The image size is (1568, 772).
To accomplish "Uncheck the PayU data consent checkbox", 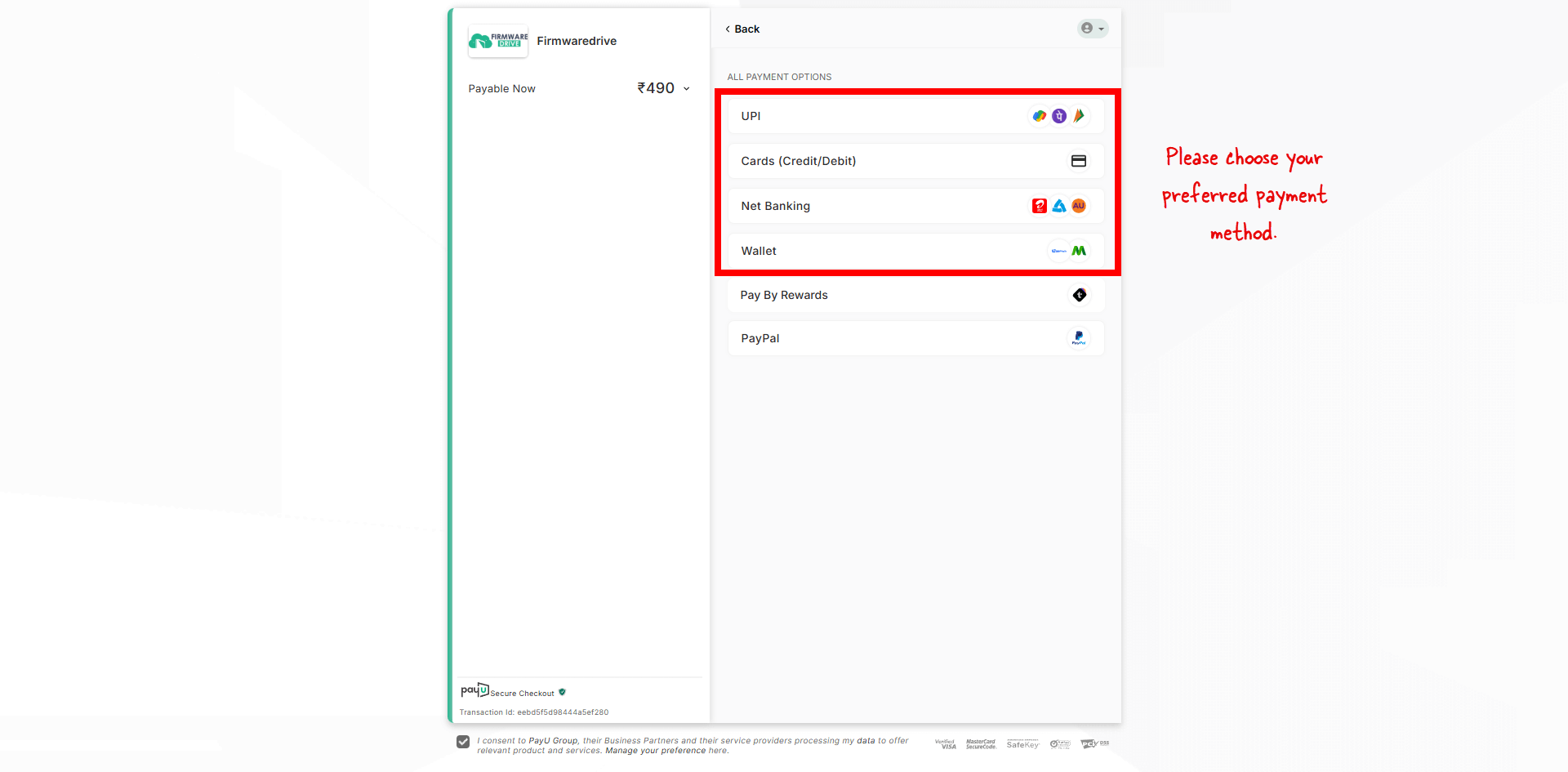I will point(463,742).
